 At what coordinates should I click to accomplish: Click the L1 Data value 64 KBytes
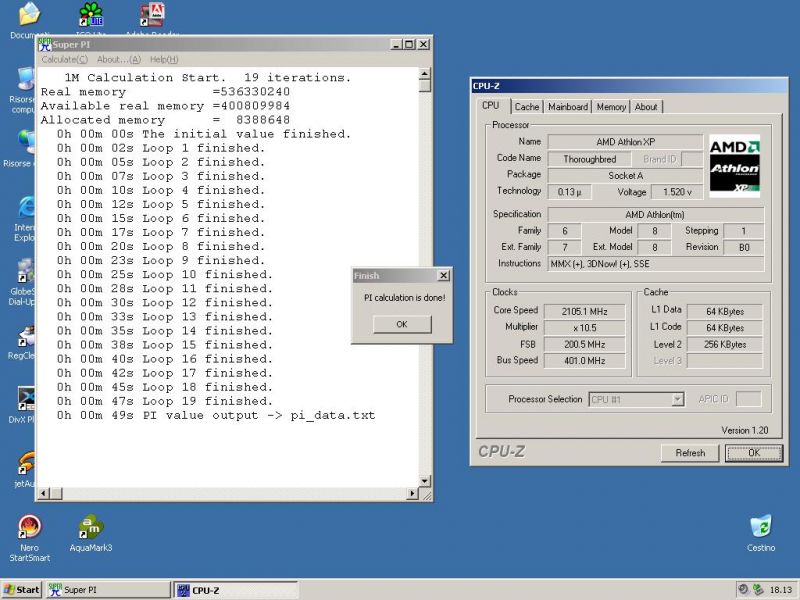pos(725,311)
